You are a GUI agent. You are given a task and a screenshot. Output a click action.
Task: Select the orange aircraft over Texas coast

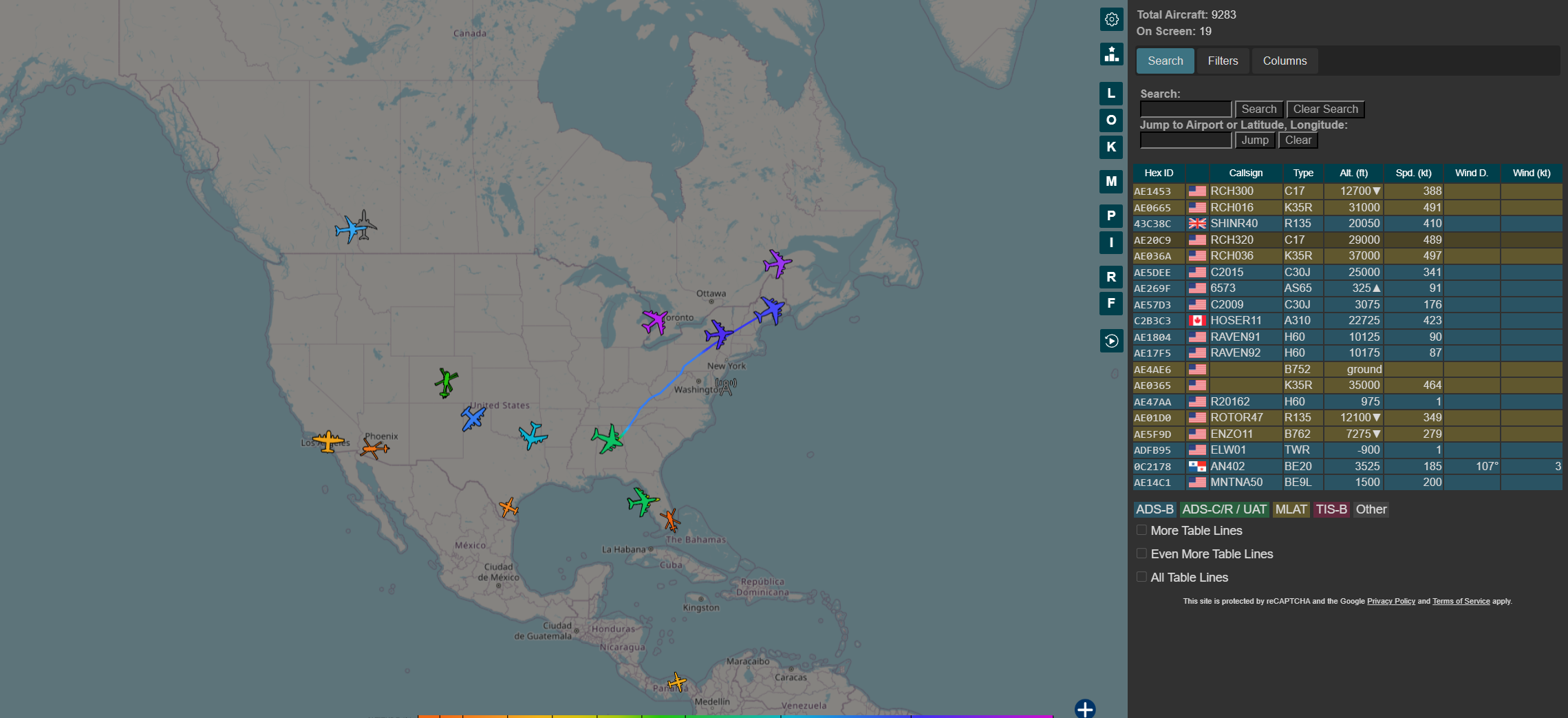[508, 507]
